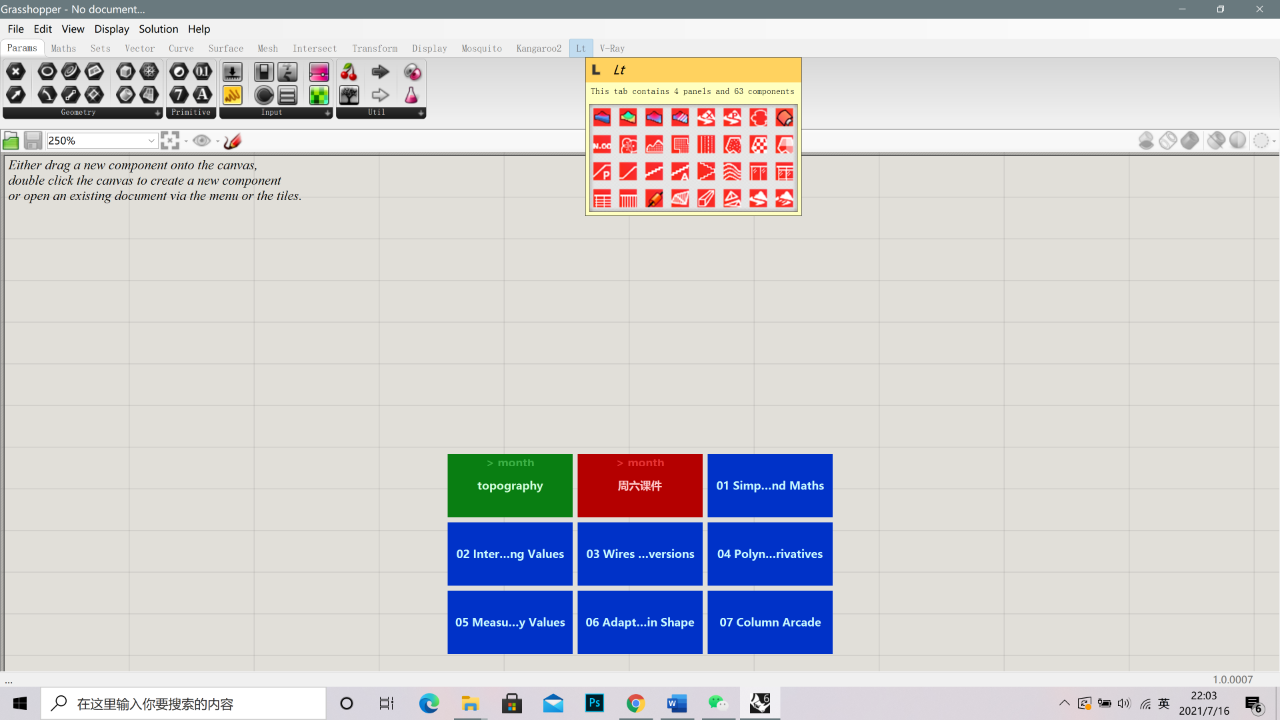Open the sketch markup pen tool
Viewport: 1280px width, 720px height.
coord(233,141)
